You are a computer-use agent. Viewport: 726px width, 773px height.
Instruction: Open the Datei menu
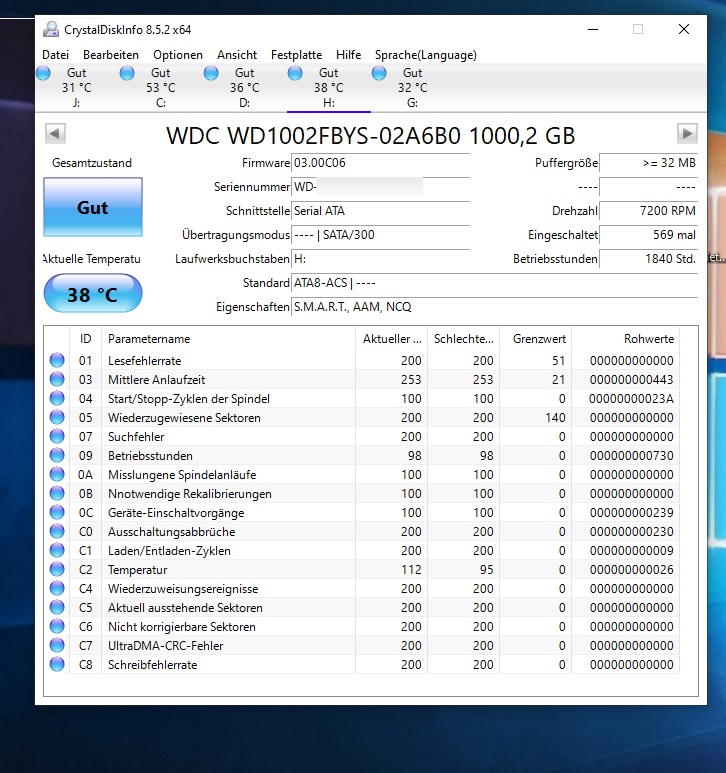[55, 55]
